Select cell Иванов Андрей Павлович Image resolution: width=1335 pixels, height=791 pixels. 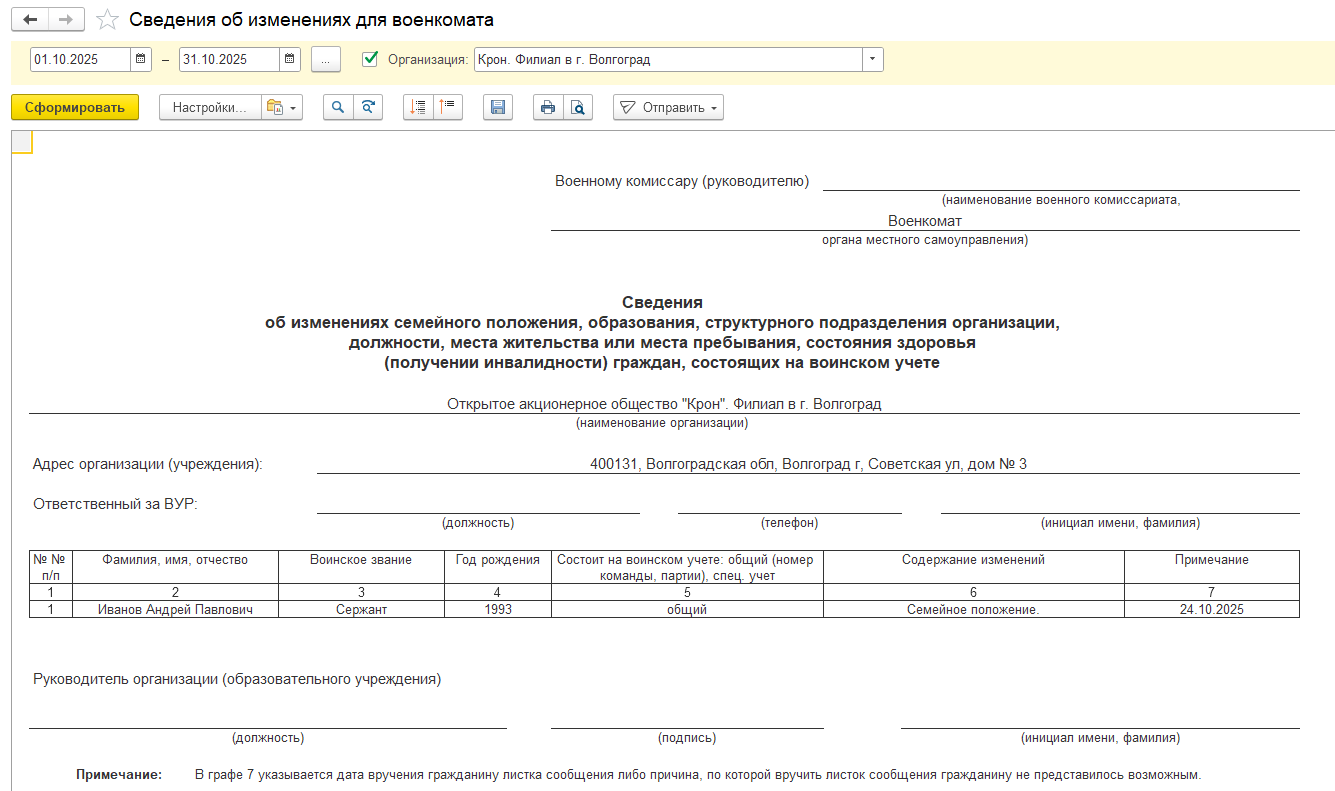pos(175,609)
